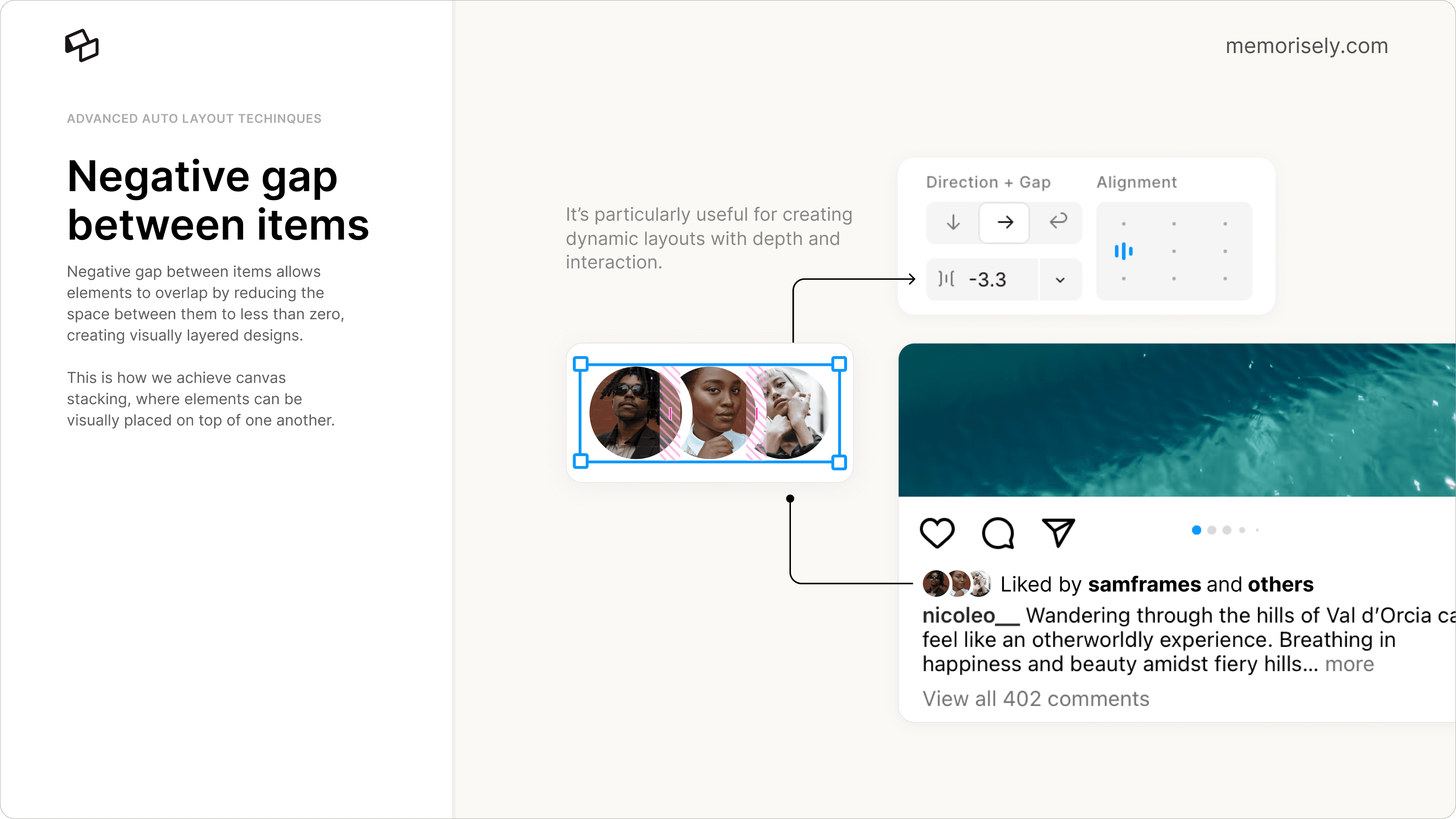The height and width of the screenshot is (819, 1456).
Task: Like the post with the heart icon
Action: coord(937,532)
